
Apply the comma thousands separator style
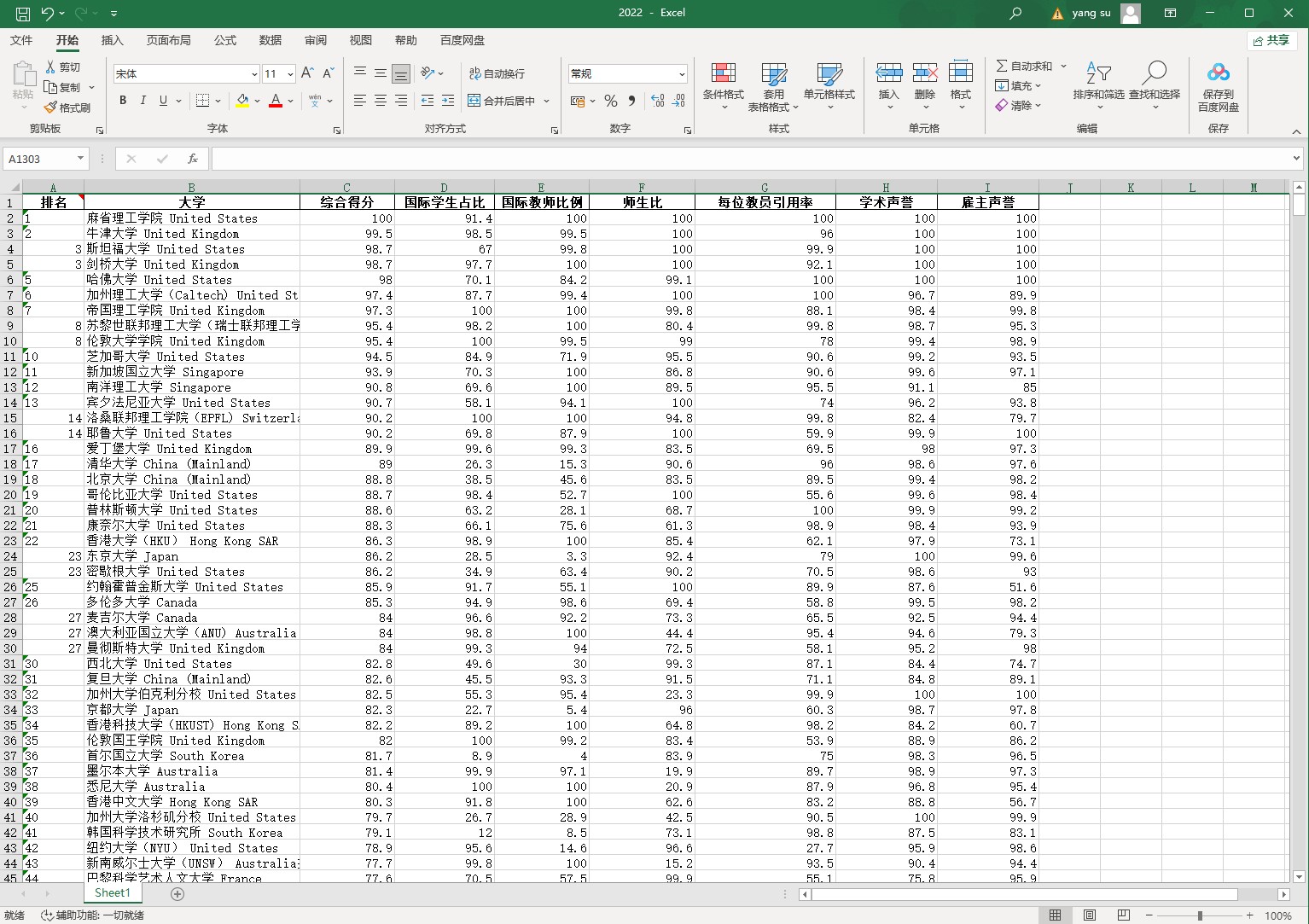631,101
